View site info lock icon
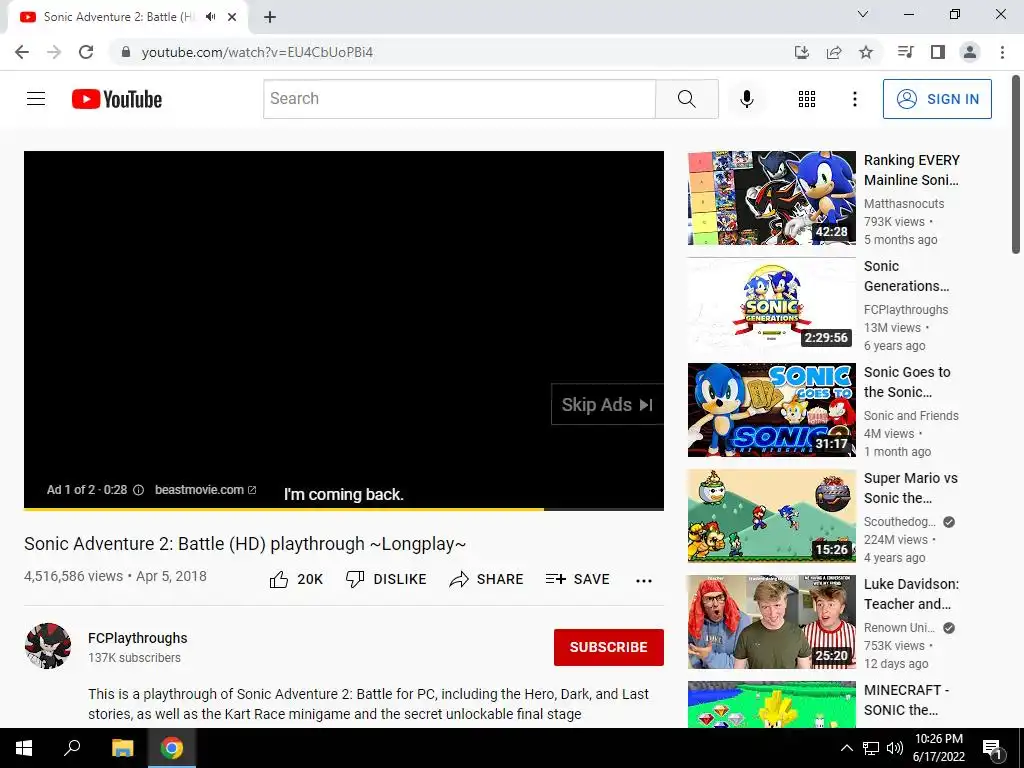 coord(126,52)
